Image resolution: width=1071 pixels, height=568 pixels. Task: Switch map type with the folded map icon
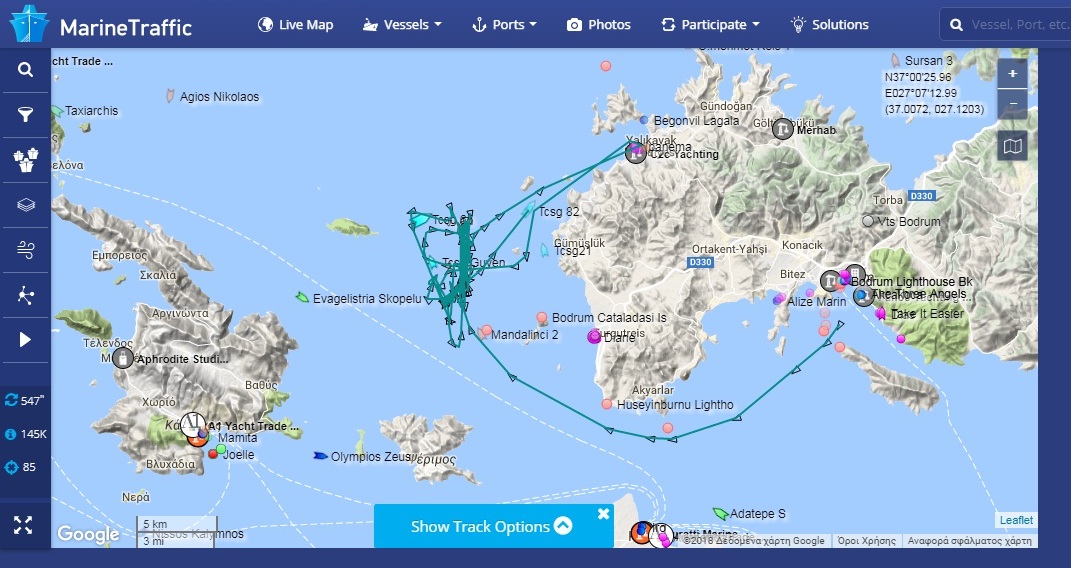click(x=1012, y=145)
